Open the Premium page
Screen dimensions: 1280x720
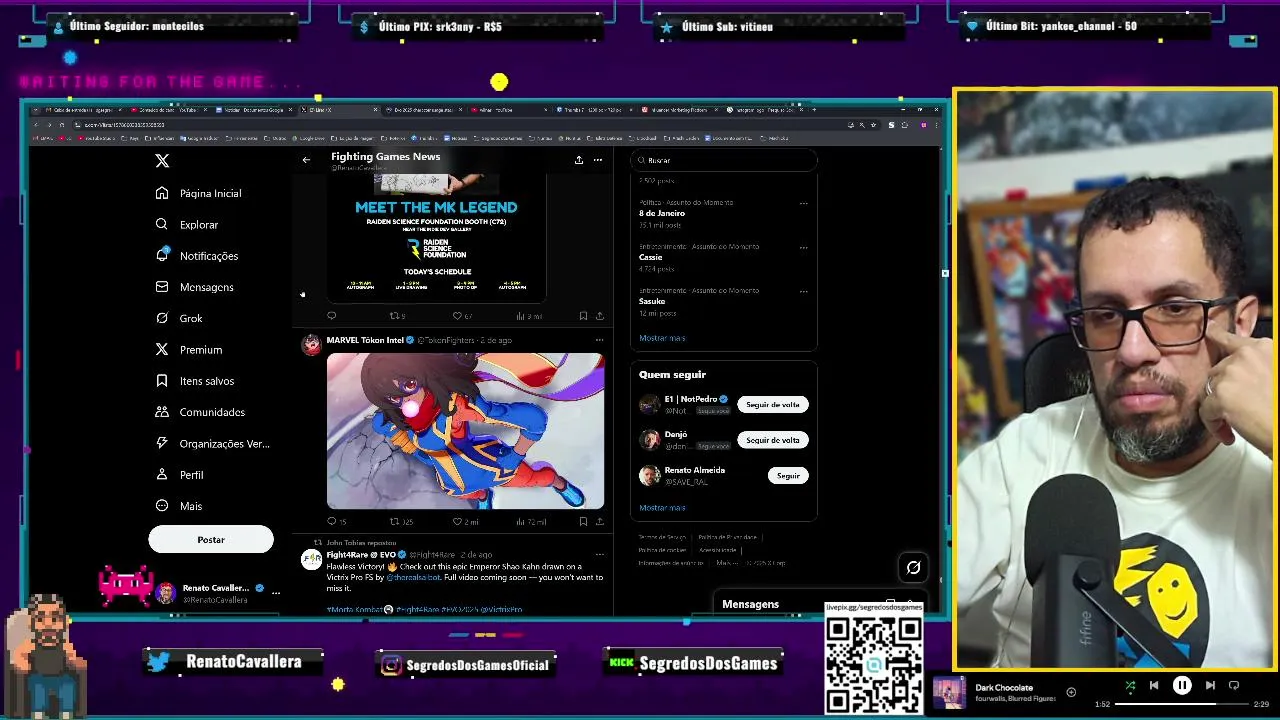[x=189, y=350]
